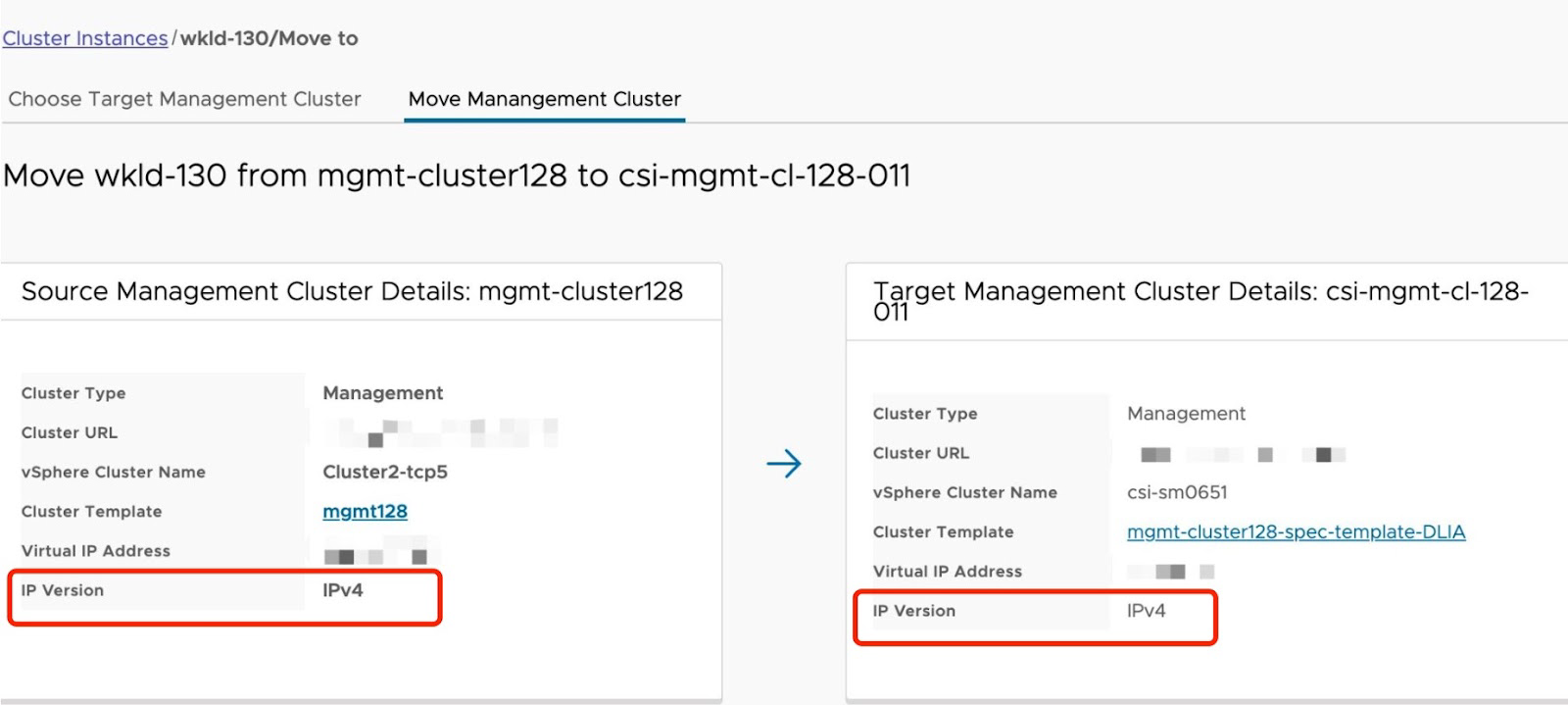Select the csi-sm0651 vSphere cluster name
The height and width of the screenshot is (705, 1568).
coord(1176,492)
